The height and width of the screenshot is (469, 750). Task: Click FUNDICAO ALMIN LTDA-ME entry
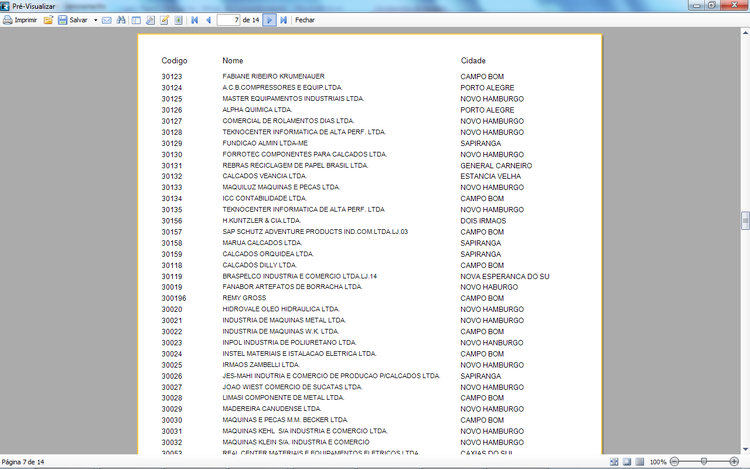(265, 143)
